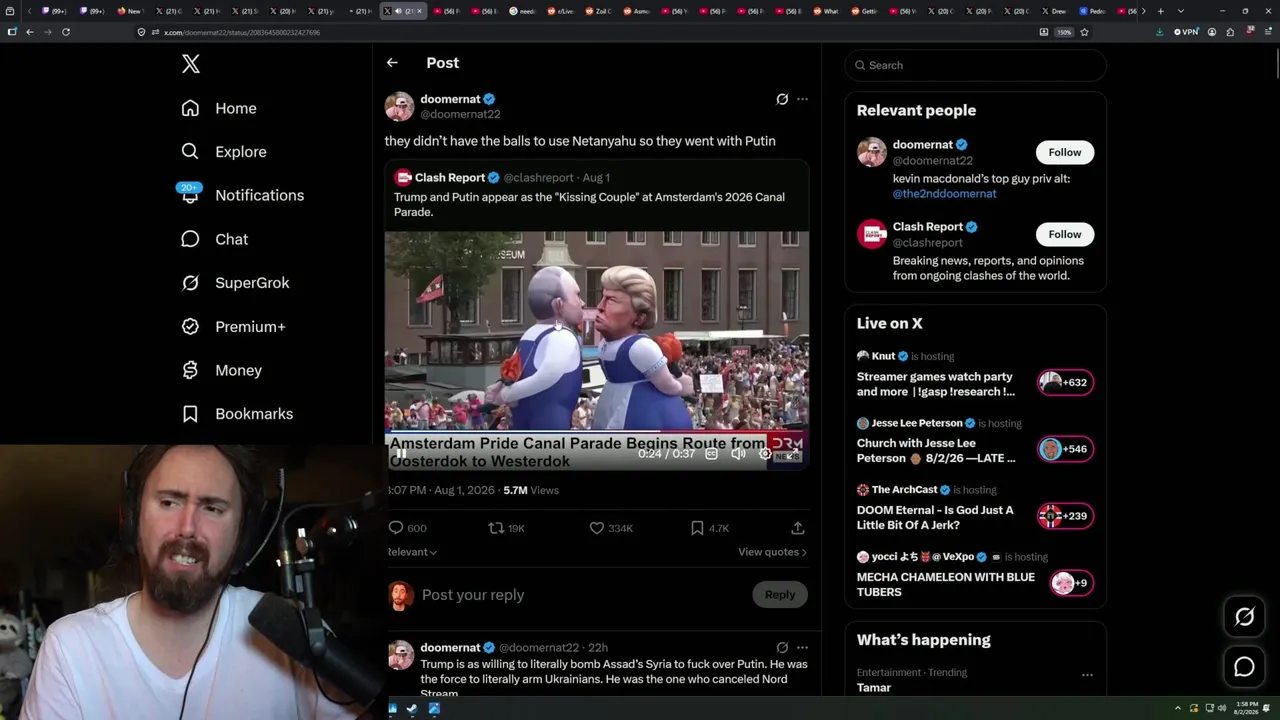
Task: Join Knut's stream with +632 listeners
Action: [1065, 382]
